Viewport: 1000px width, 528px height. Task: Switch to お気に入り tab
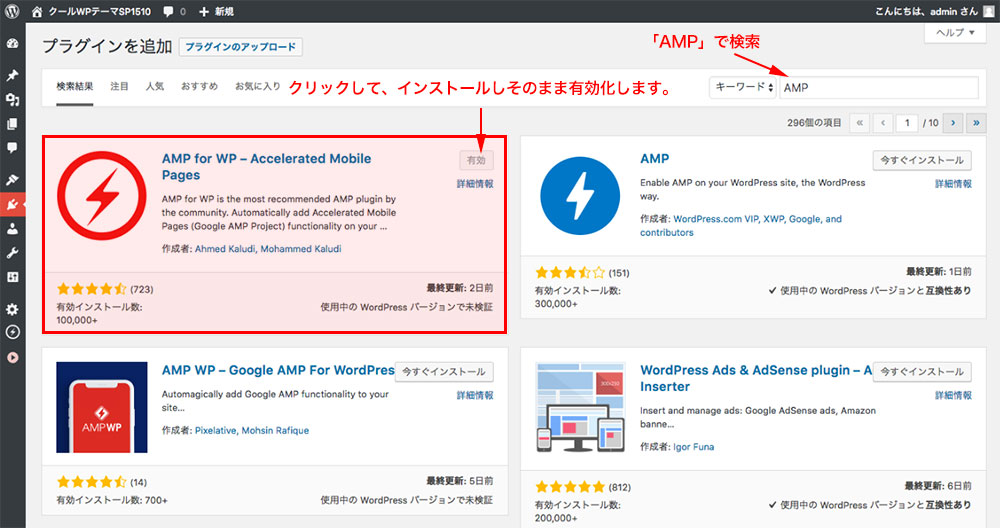pos(258,86)
